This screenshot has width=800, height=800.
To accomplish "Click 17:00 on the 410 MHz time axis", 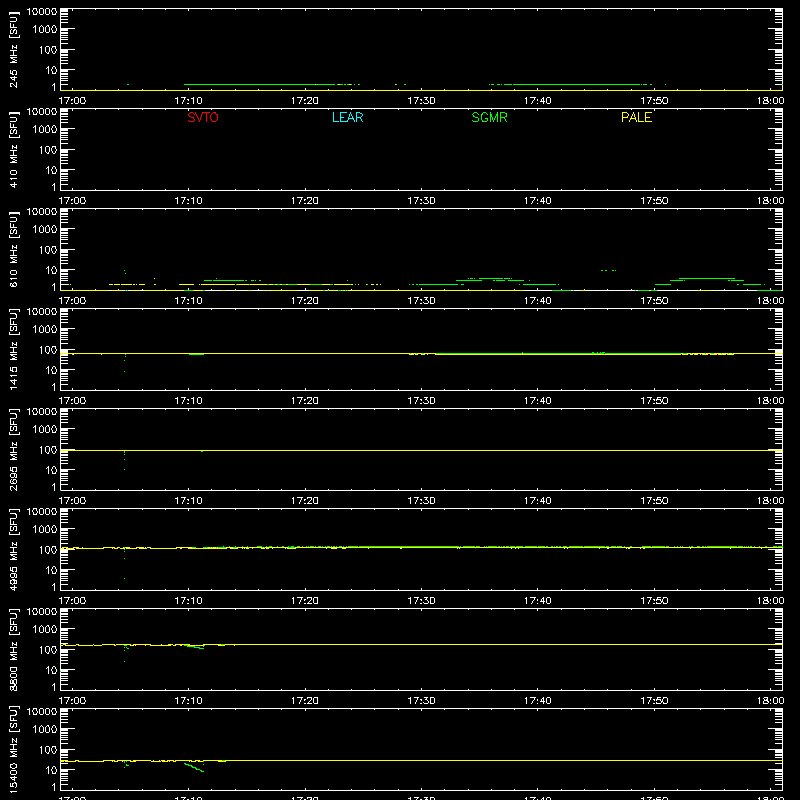I will pyautogui.click(x=72, y=201).
